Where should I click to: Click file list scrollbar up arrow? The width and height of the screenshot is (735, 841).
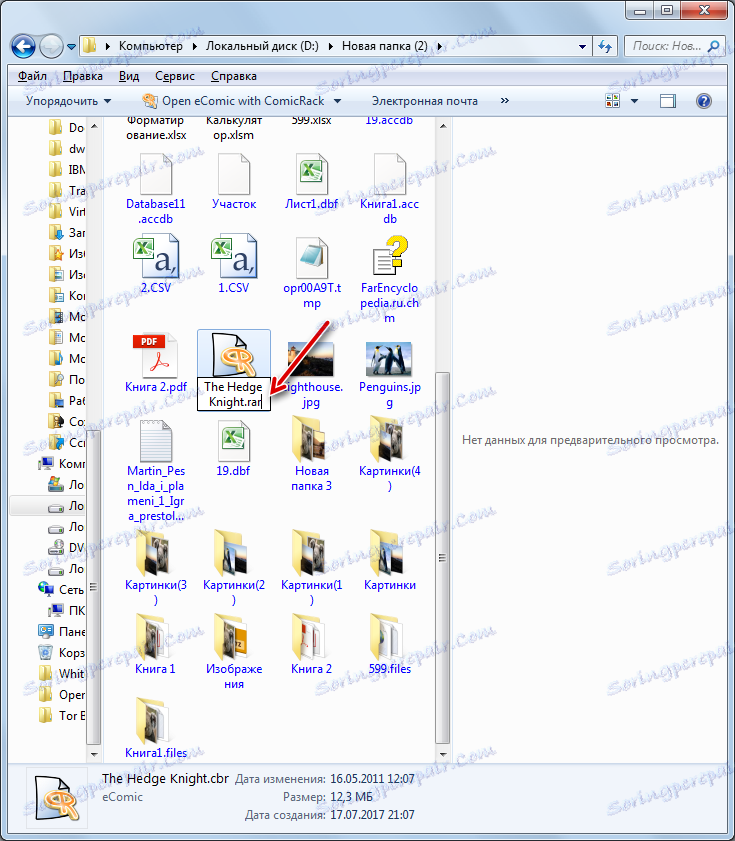443,127
